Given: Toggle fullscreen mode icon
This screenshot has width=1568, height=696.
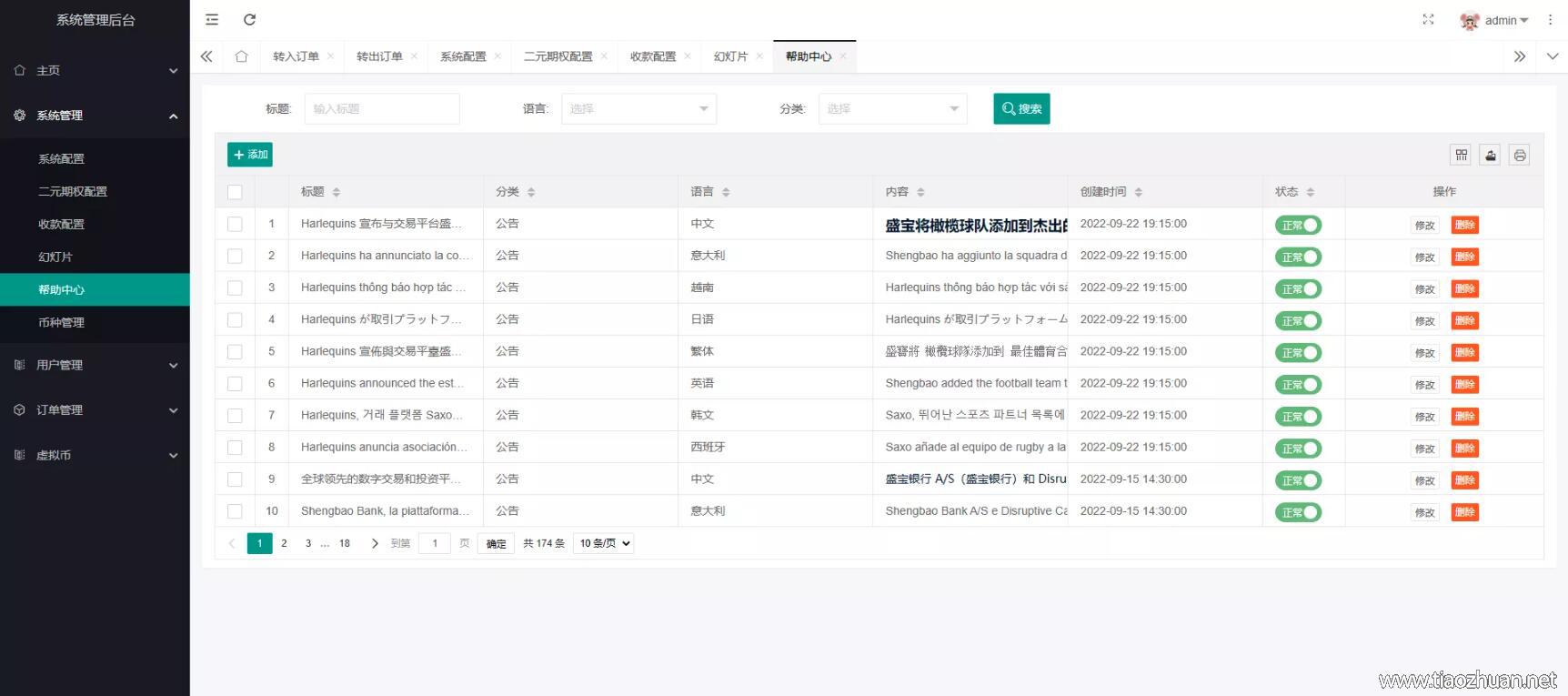Looking at the screenshot, I should [x=1428, y=19].
